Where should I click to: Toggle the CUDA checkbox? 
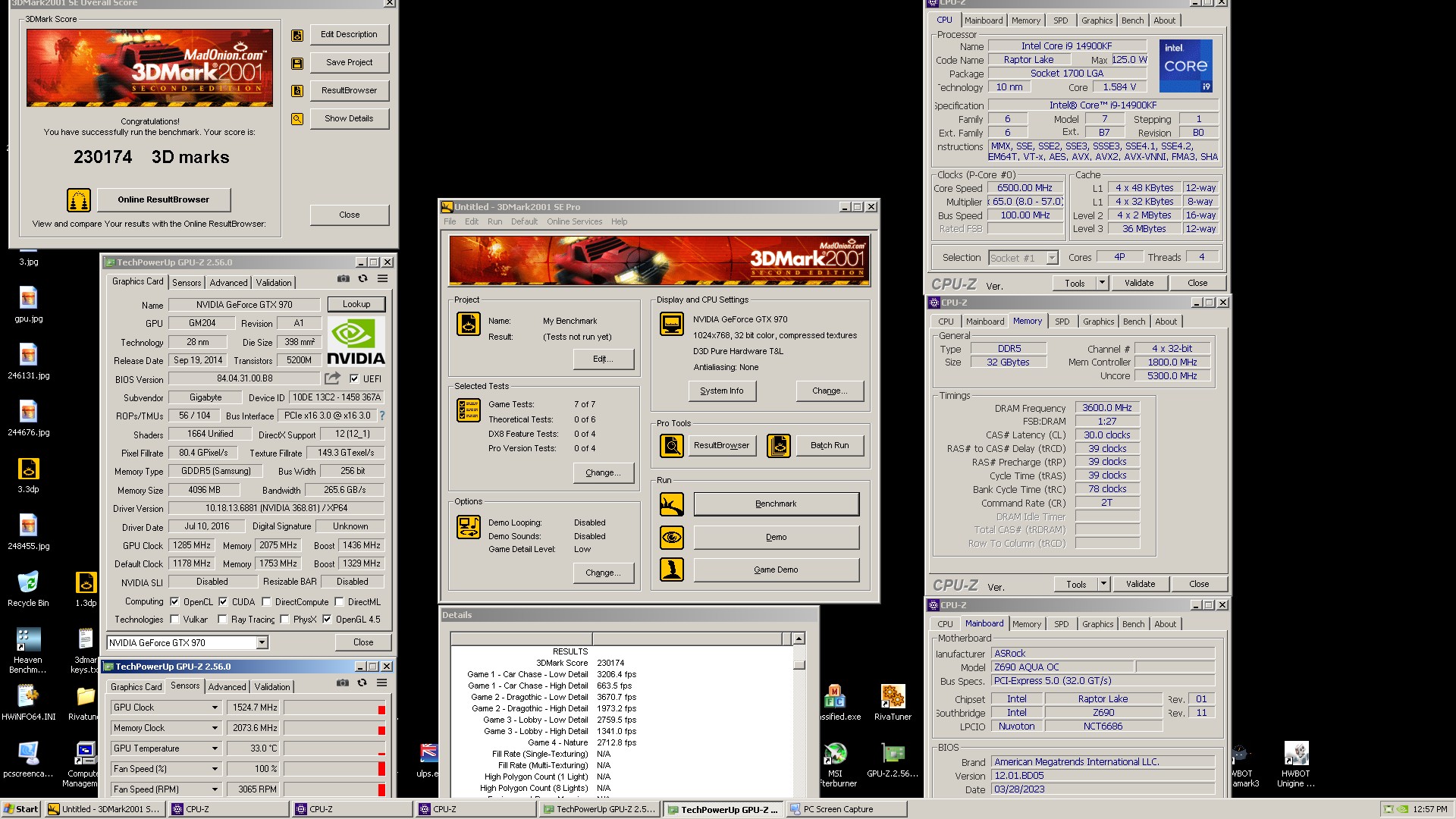click(x=223, y=601)
